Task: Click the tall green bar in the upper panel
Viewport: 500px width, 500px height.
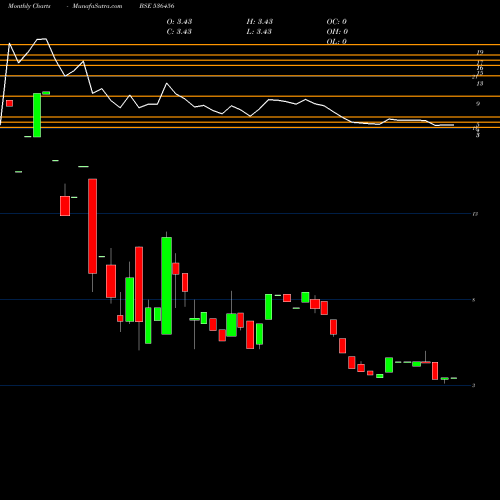Action: [37, 115]
